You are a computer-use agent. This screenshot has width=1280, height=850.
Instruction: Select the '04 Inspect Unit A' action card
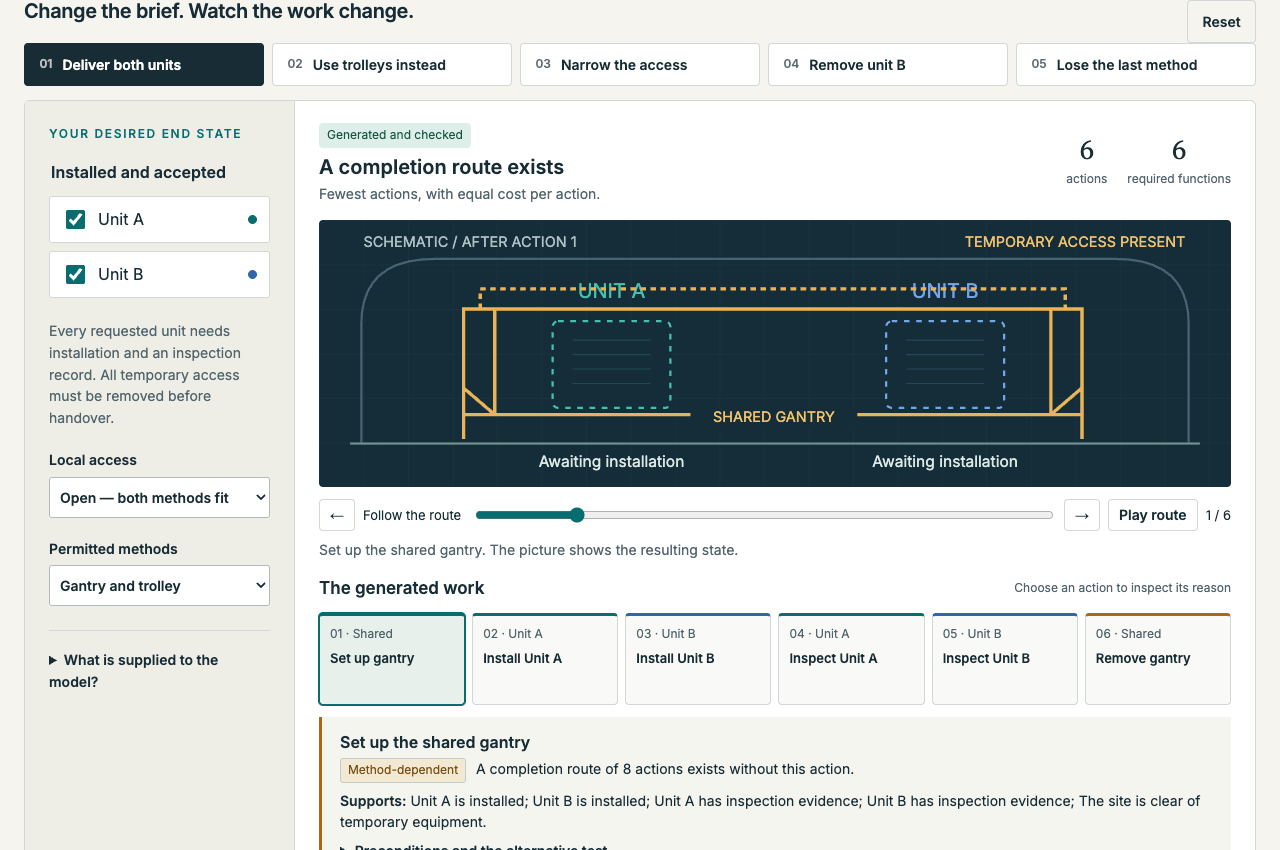[x=851, y=659]
